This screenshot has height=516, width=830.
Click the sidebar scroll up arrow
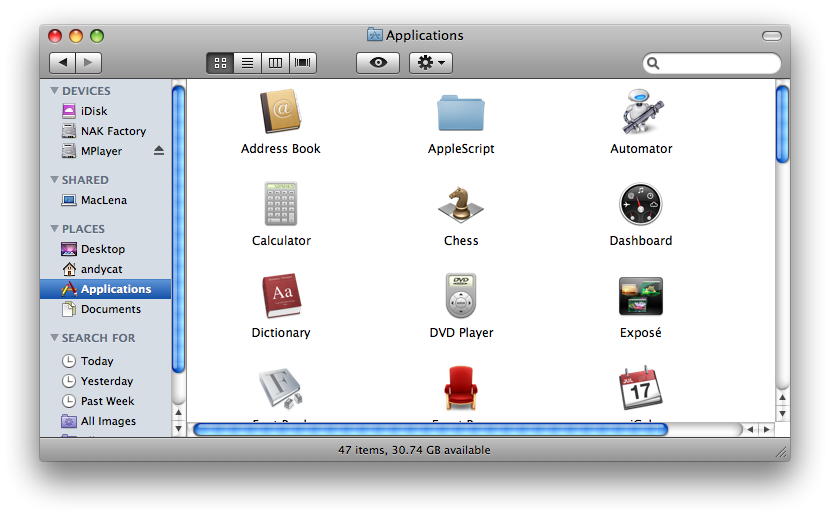(x=178, y=412)
